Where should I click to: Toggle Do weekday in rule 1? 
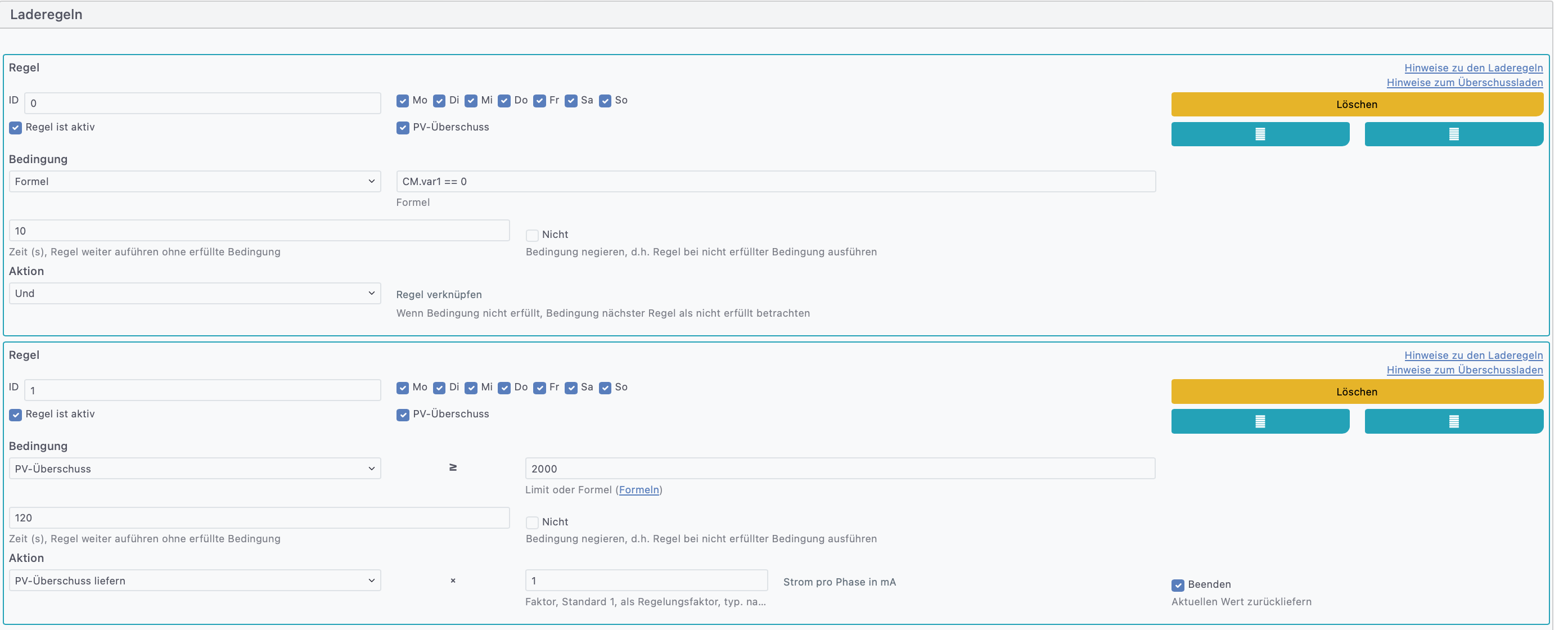tap(504, 388)
